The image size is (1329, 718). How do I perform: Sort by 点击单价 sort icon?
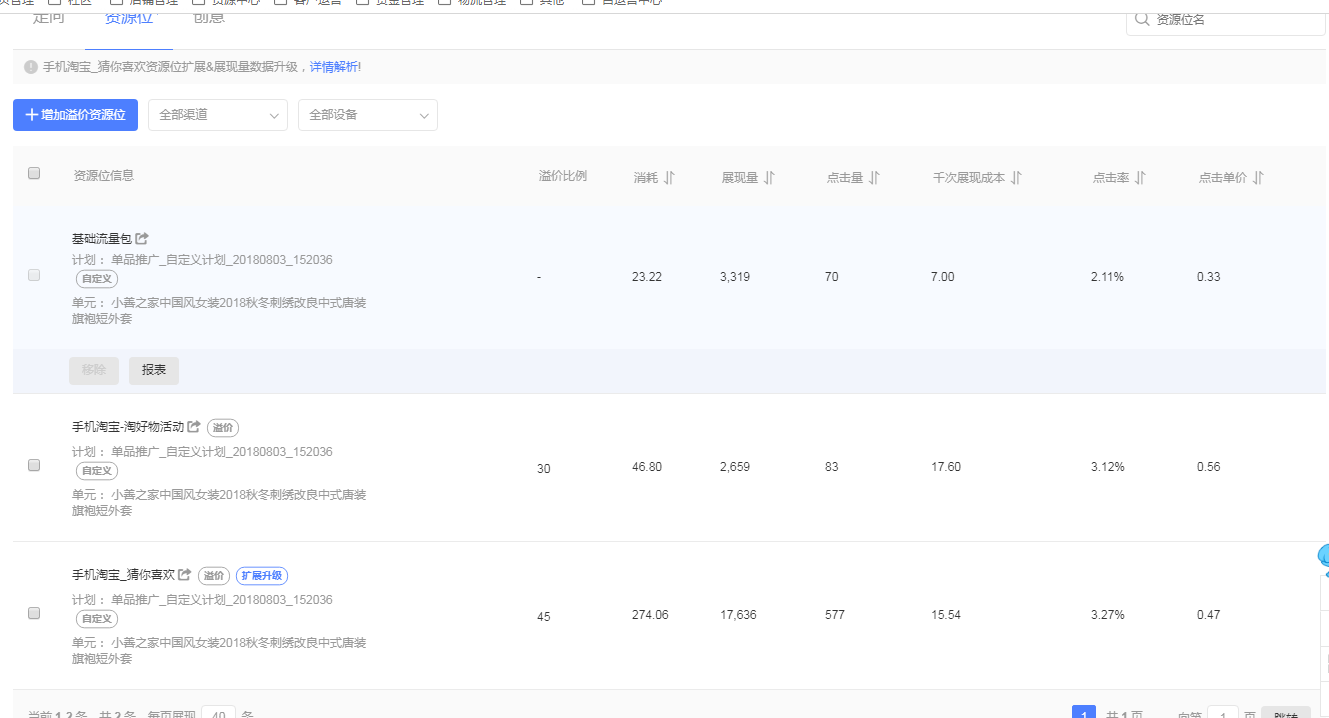coord(1258,178)
